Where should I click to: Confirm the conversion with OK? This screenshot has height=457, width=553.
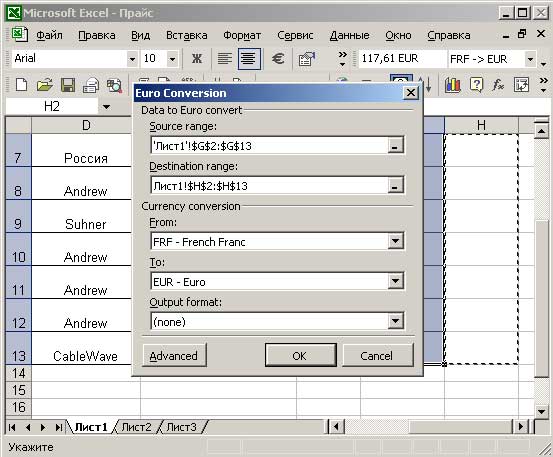tap(300, 355)
